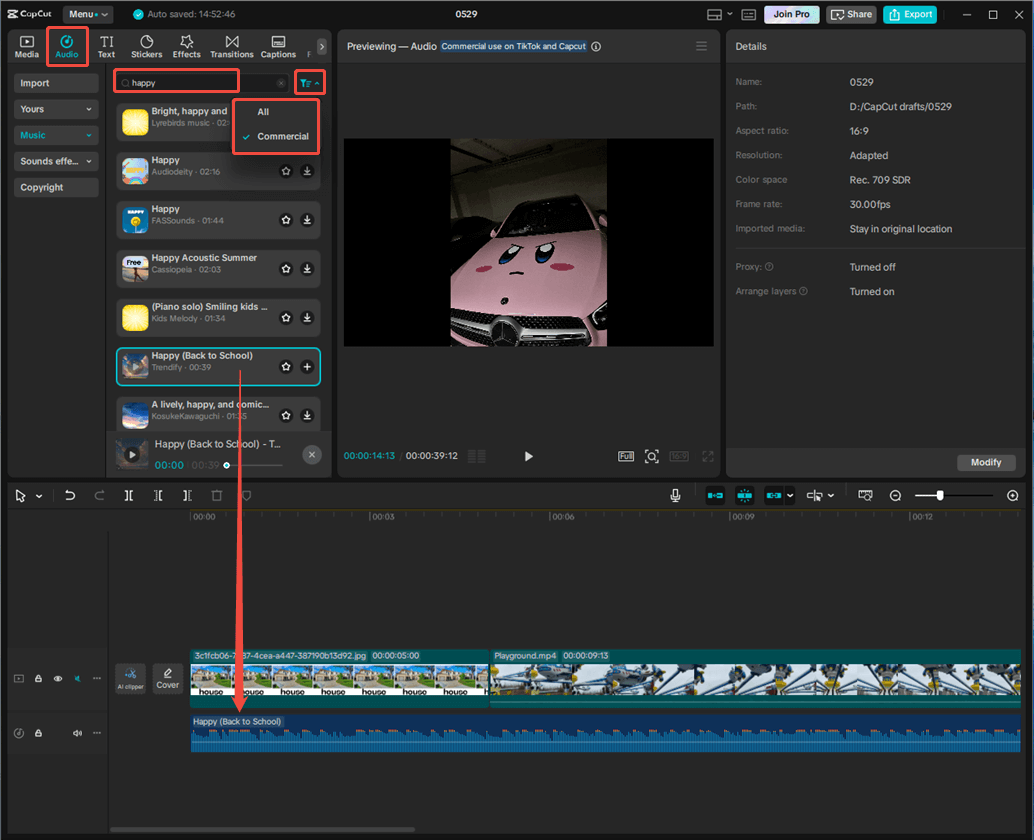
Task: Click the voiceover microphone icon
Action: click(676, 494)
